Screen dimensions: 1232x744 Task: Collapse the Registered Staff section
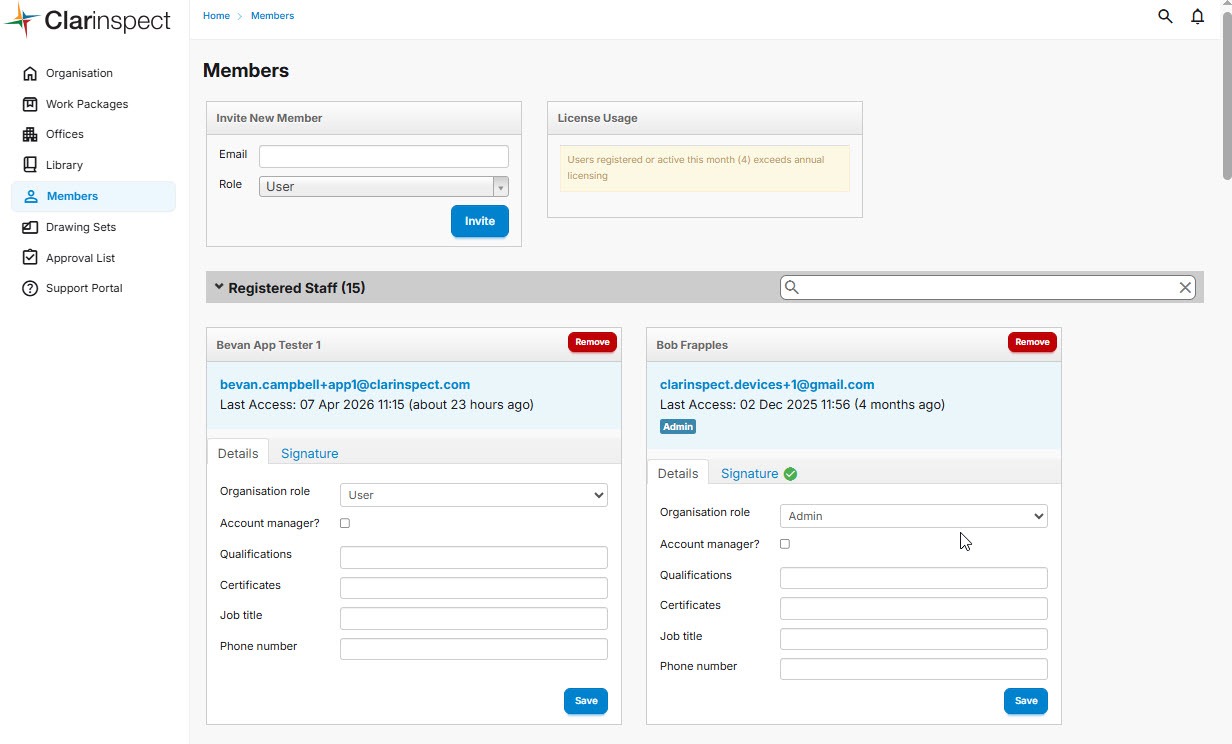219,287
